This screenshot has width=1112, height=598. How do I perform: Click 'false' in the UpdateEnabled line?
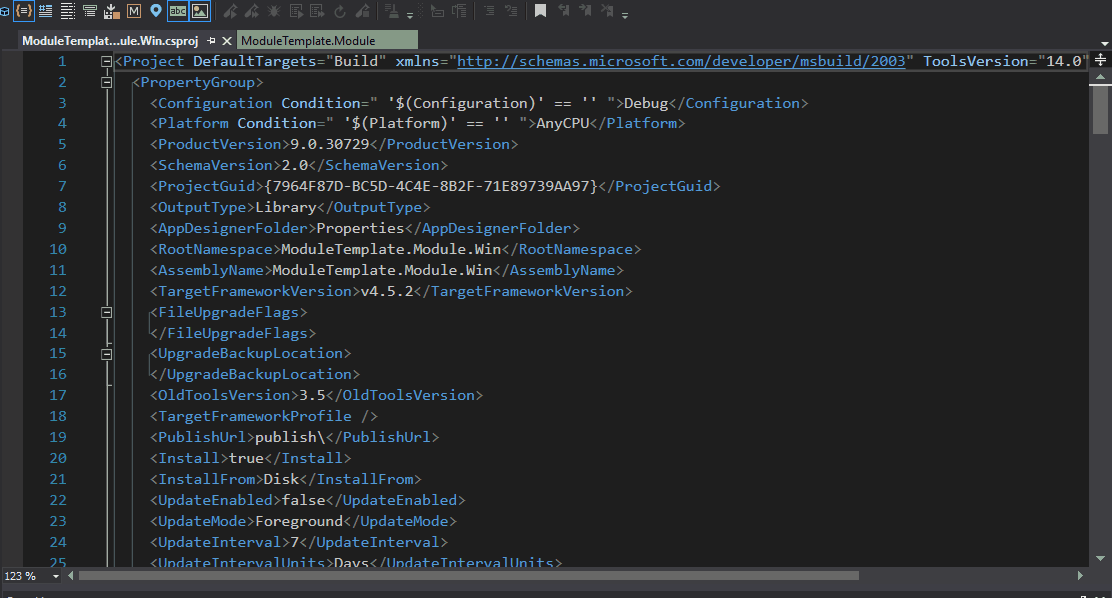304,501
